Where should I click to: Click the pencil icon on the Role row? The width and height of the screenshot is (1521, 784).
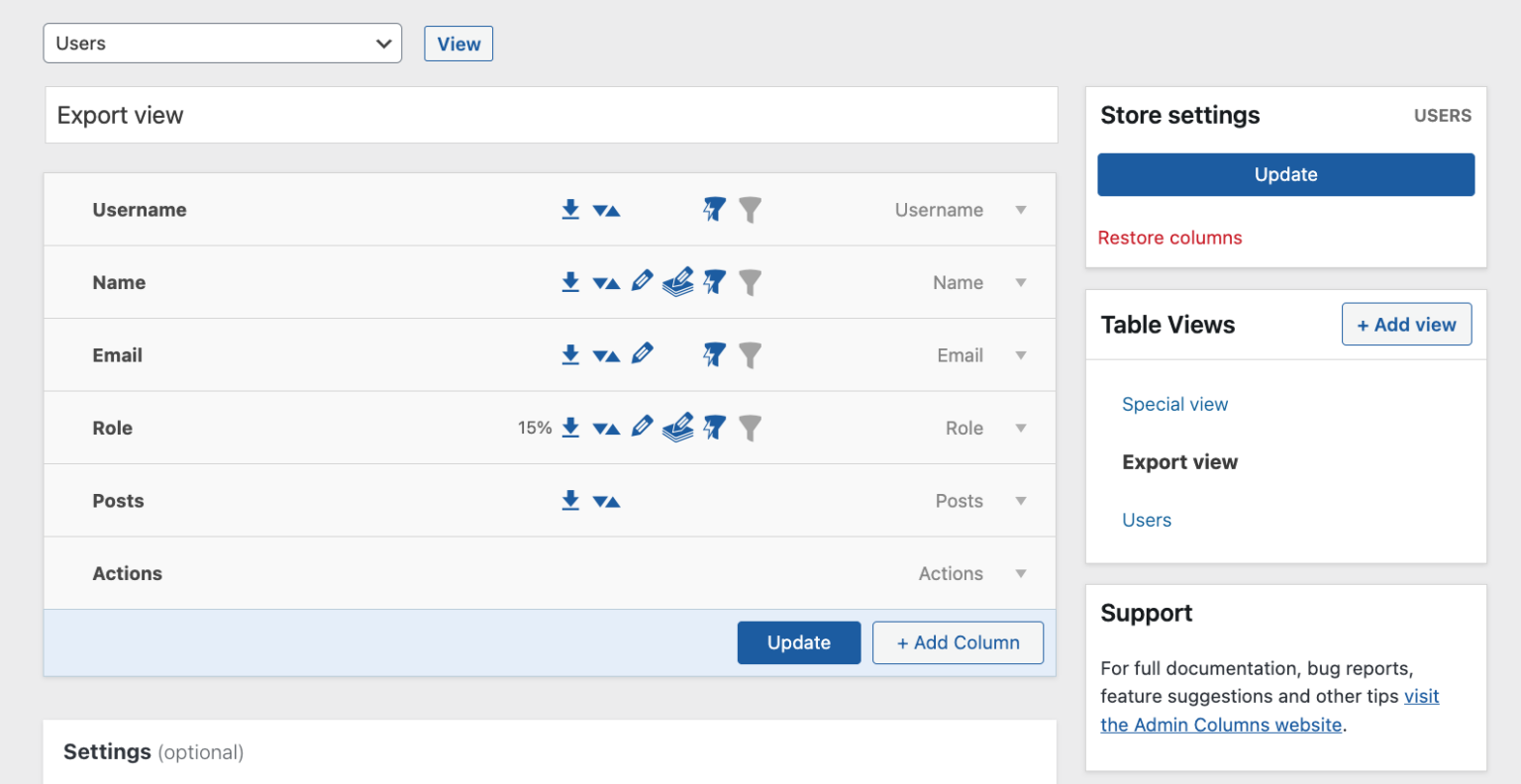click(643, 428)
